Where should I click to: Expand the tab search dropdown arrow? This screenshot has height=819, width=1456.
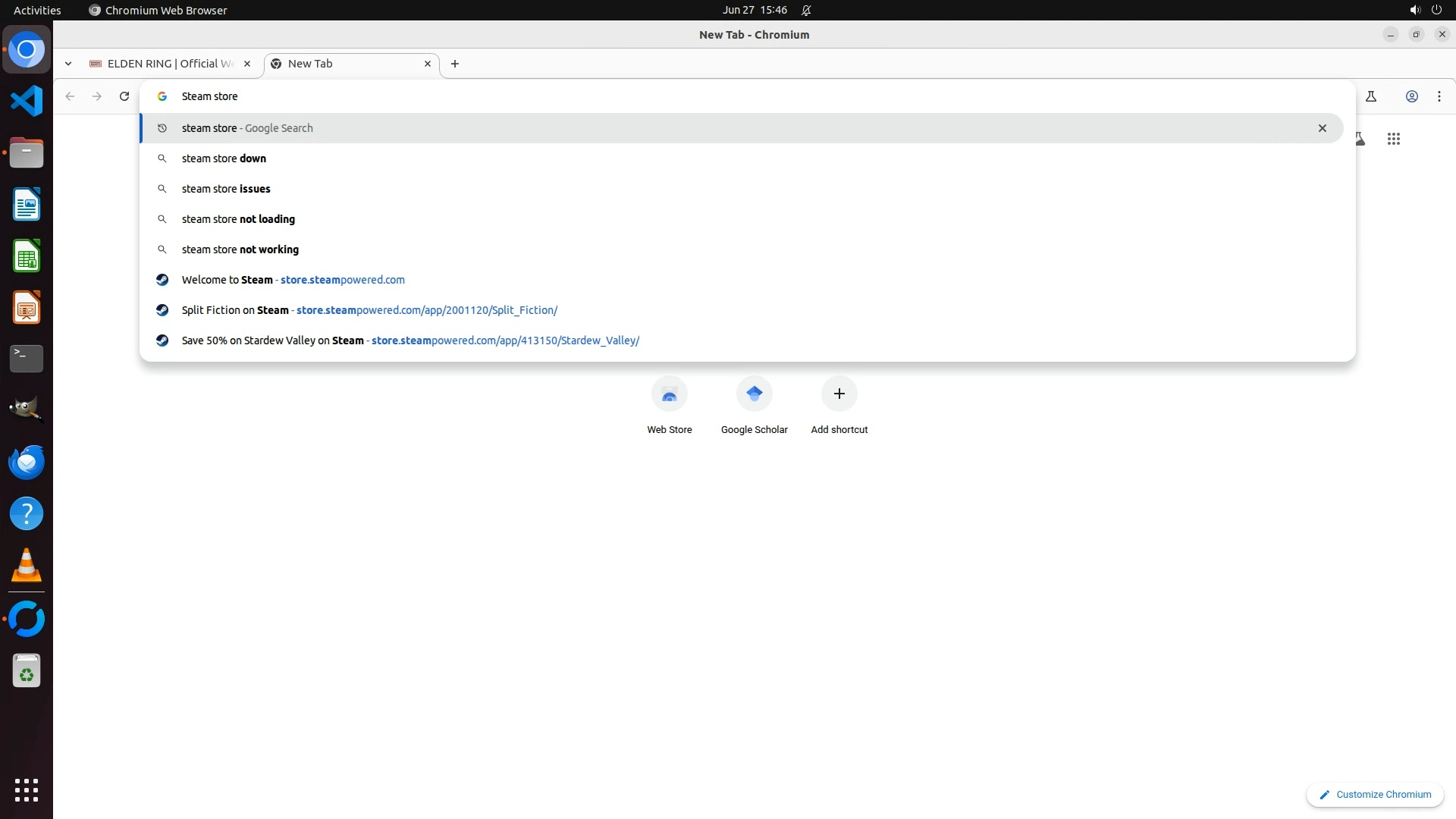coord(68,64)
